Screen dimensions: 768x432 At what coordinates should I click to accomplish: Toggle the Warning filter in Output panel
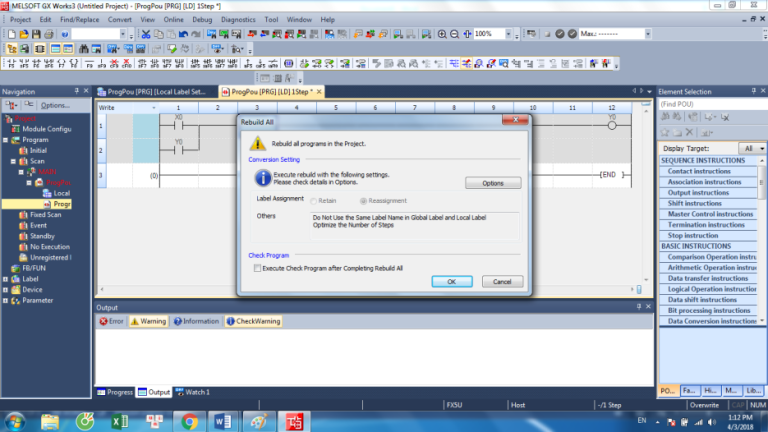tap(148, 321)
